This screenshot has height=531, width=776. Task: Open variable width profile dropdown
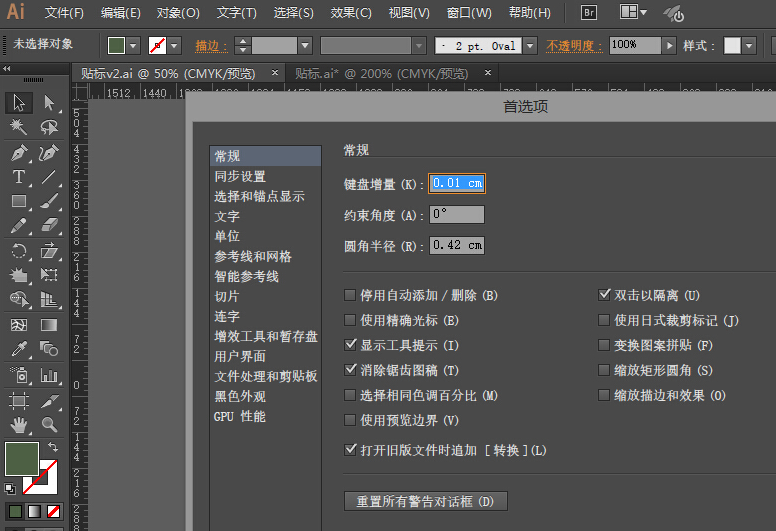[419, 46]
